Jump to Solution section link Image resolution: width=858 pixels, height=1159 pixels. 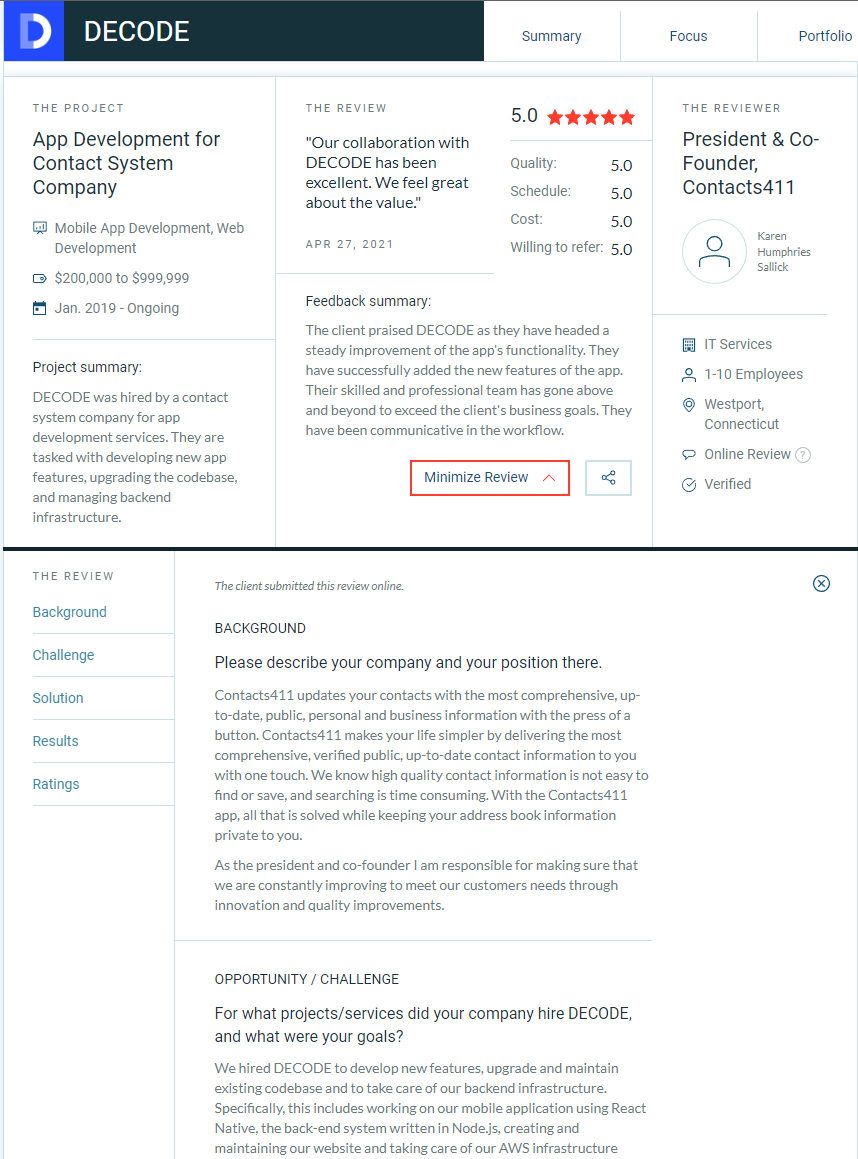pos(58,698)
